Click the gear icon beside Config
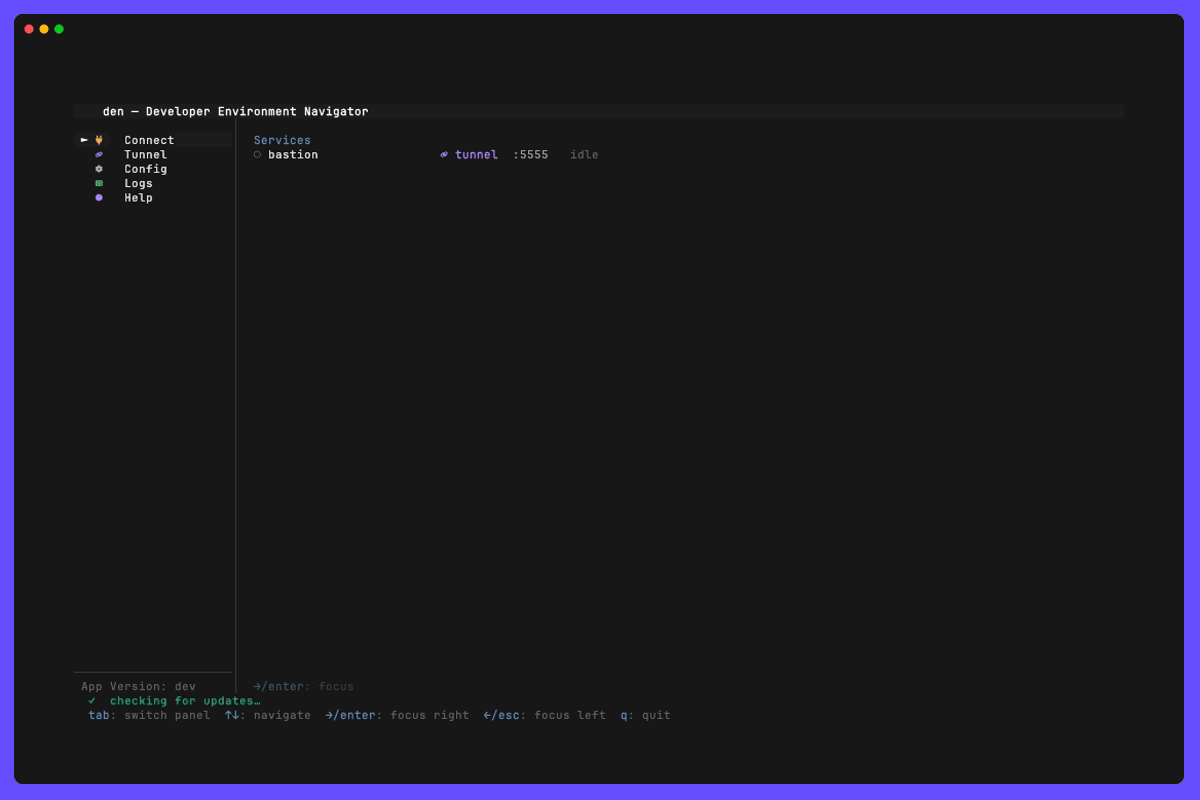 [x=99, y=169]
